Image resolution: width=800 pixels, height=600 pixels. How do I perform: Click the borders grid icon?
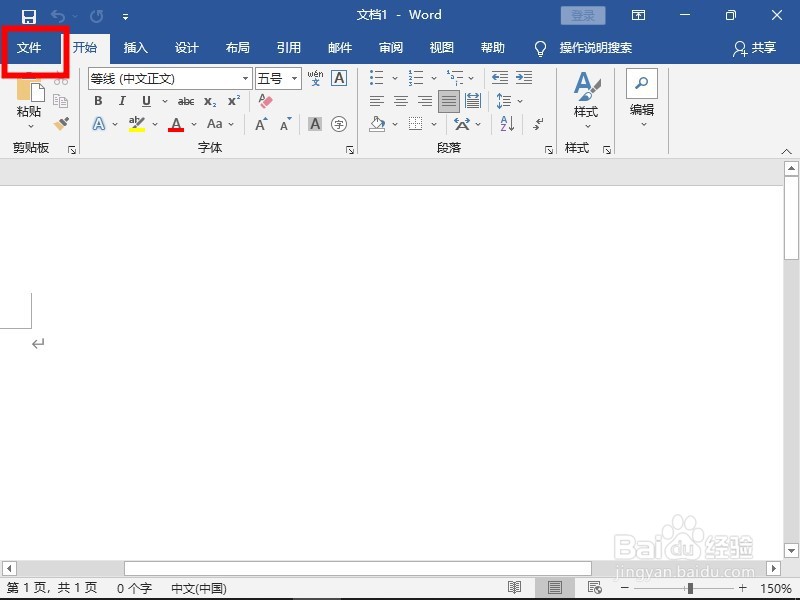(416, 123)
